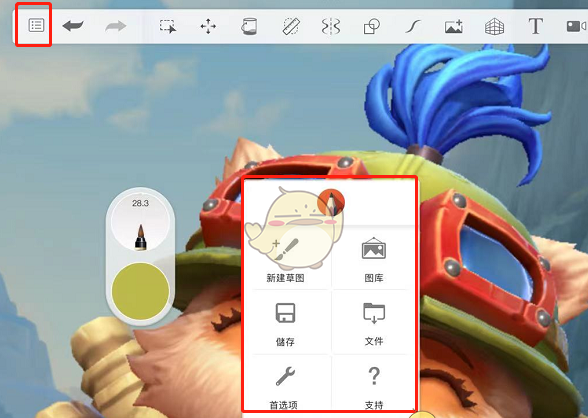Open the perspective grid tool
The height and width of the screenshot is (418, 588).
[x=494, y=27]
